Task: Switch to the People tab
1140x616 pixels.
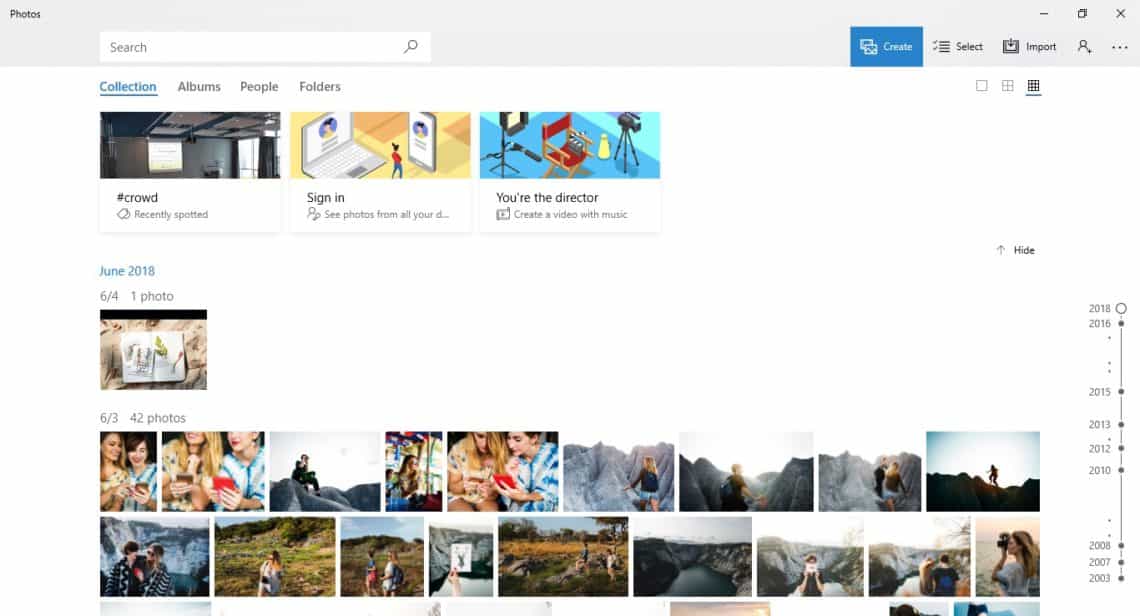Action: [x=259, y=87]
